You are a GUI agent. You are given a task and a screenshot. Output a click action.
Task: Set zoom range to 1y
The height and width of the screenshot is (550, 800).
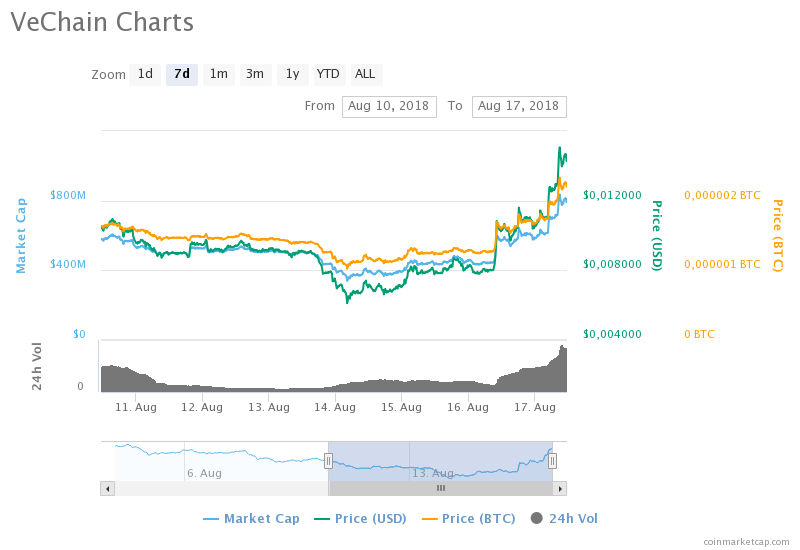292,74
